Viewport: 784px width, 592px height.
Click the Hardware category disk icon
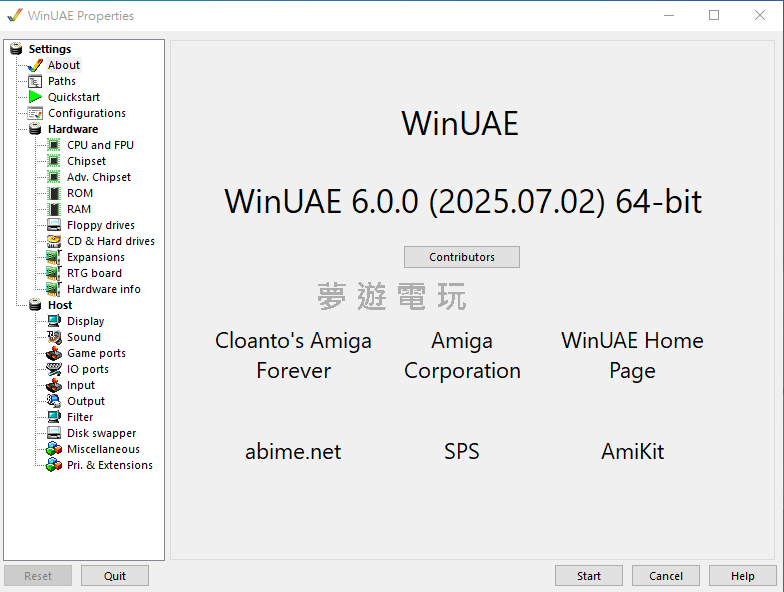click(x=35, y=129)
